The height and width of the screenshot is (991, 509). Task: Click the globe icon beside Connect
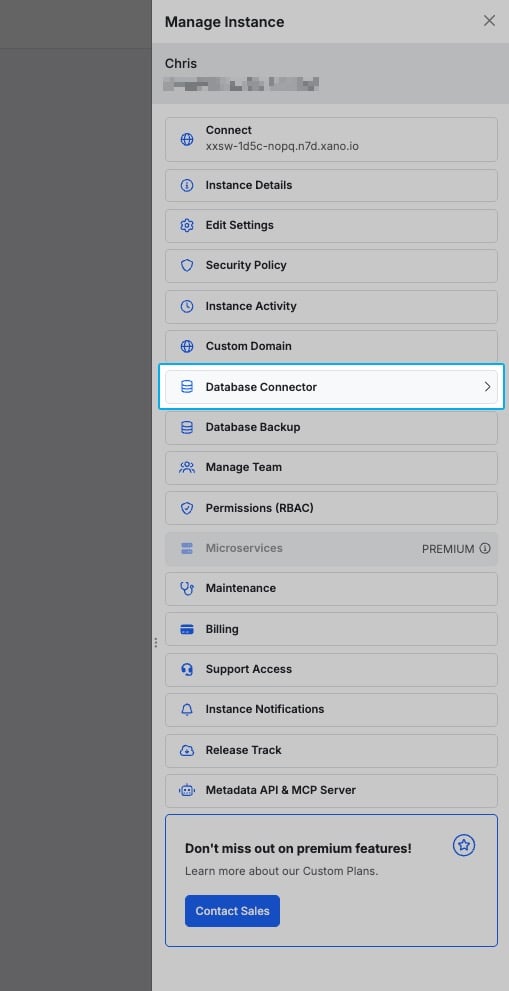tap(187, 140)
